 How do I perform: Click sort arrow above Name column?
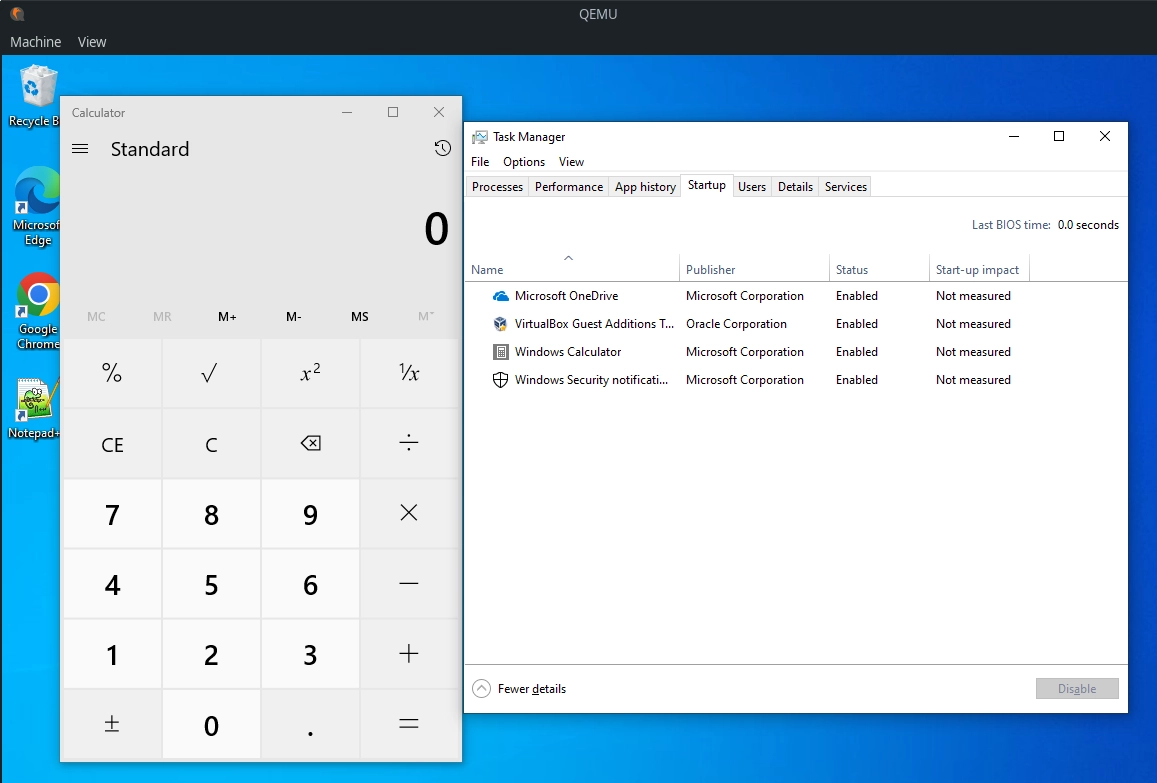[568, 258]
